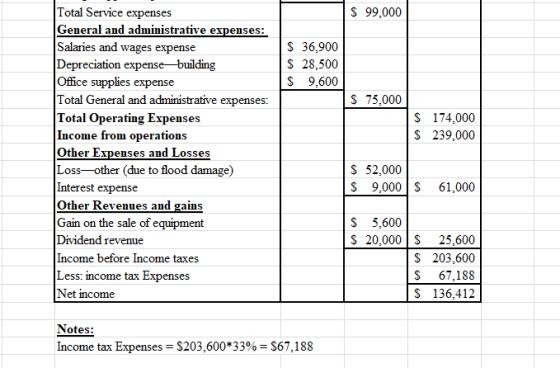Click 'Income before Income taxes' label
The width and height of the screenshot is (560, 368).
tap(128, 258)
